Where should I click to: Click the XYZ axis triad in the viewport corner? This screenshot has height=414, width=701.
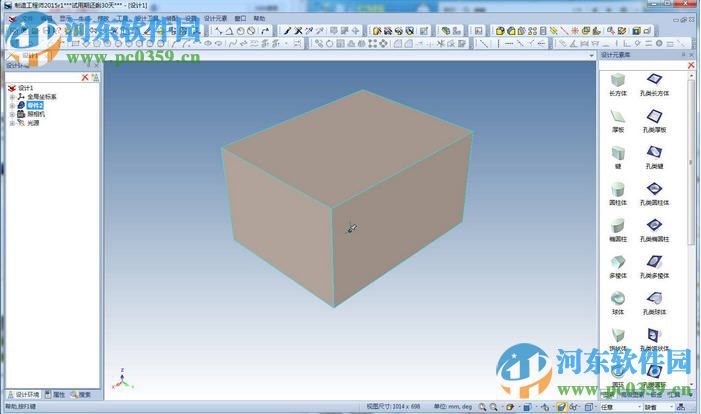pos(122,379)
